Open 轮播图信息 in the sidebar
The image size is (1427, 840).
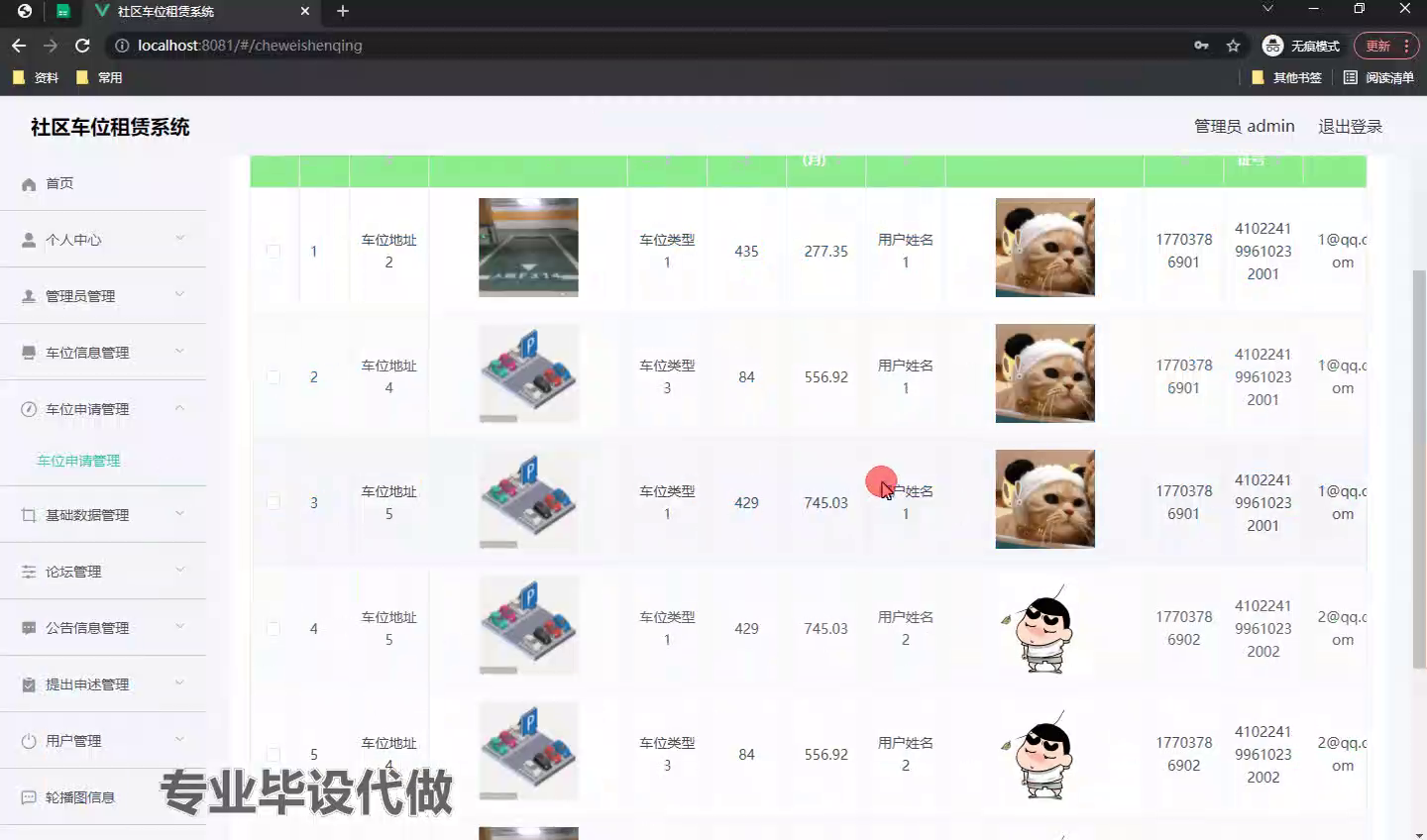pos(103,797)
